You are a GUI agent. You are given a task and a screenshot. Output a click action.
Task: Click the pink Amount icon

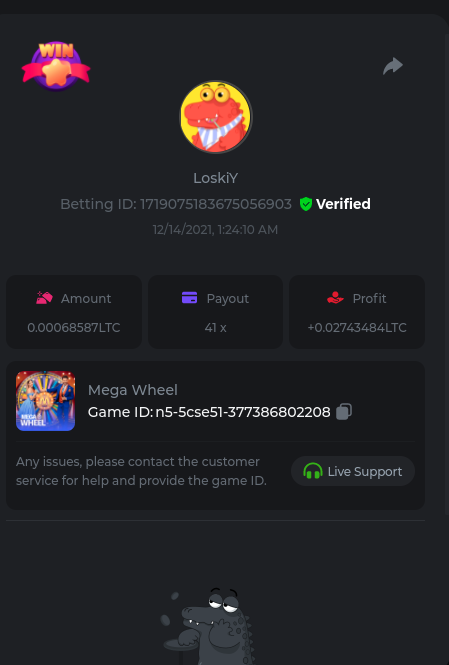45,298
